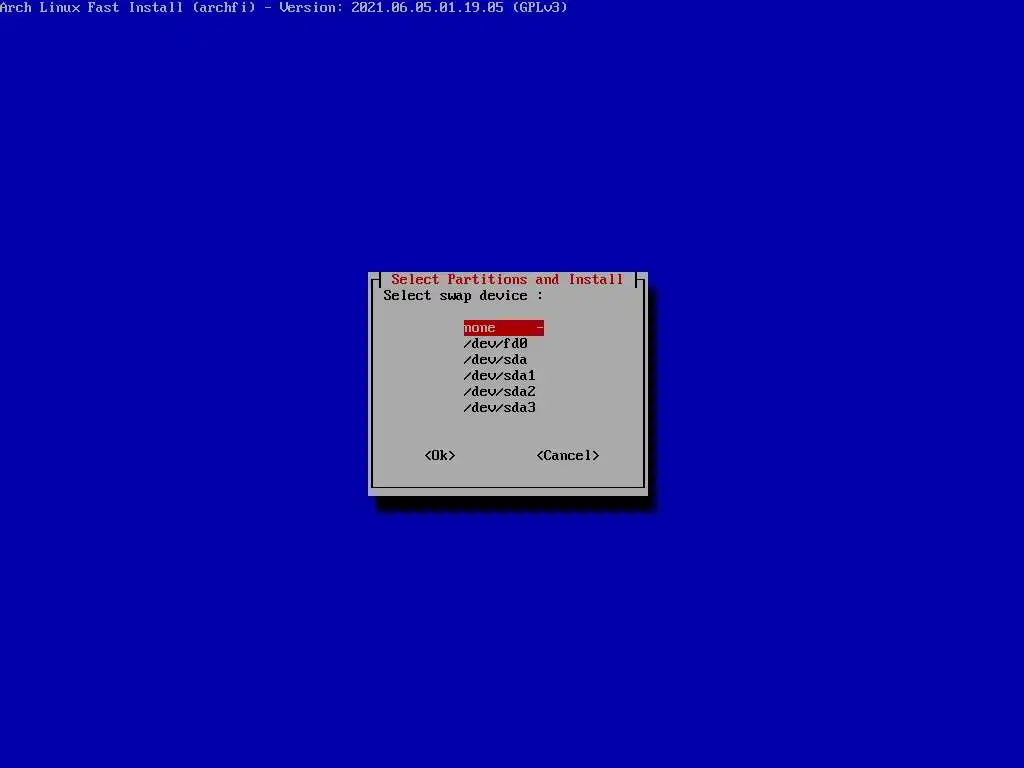The width and height of the screenshot is (1024, 768).
Task: Select /dev/sda3 as swap device
Action: click(500, 408)
